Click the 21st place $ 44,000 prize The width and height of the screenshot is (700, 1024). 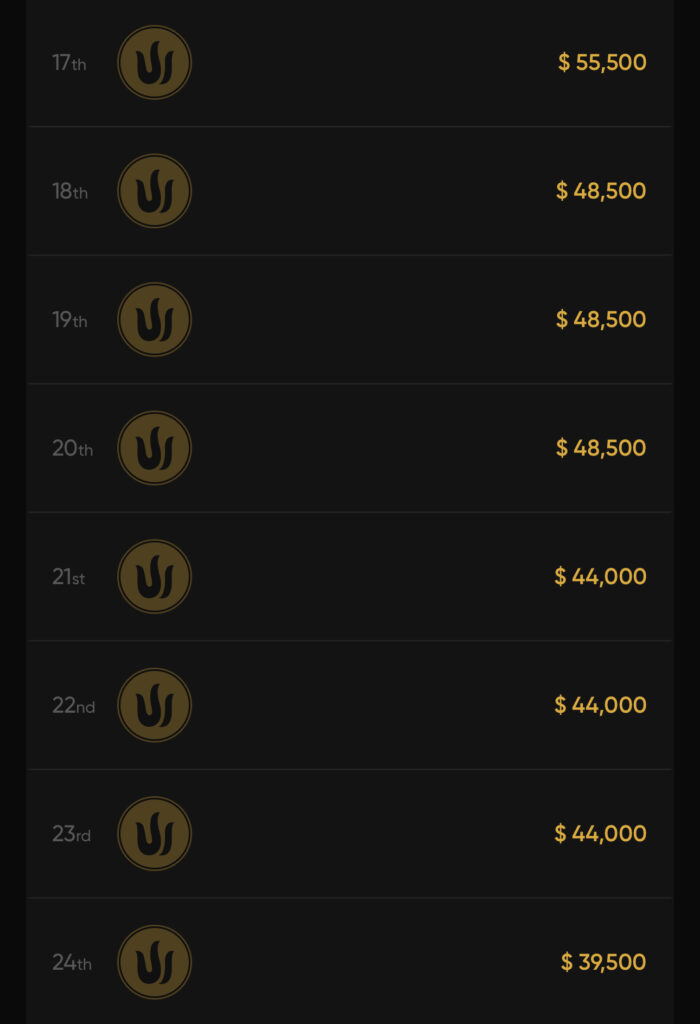(x=600, y=577)
